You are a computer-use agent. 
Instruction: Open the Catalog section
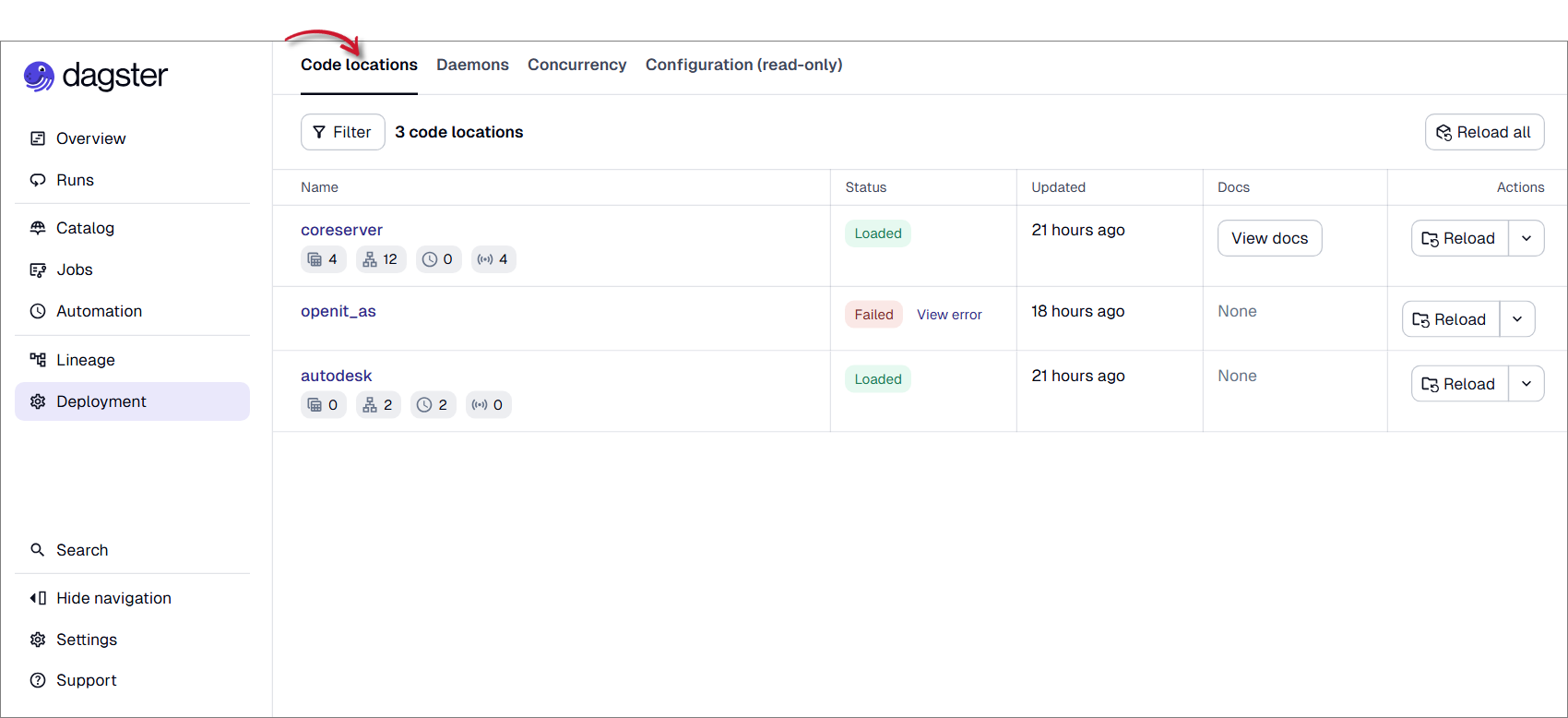click(x=132, y=228)
